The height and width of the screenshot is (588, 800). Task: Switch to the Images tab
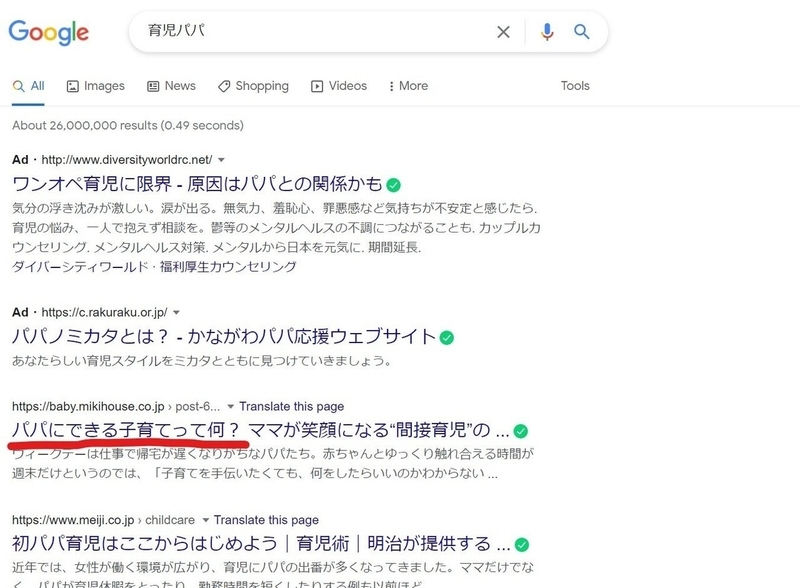point(95,86)
